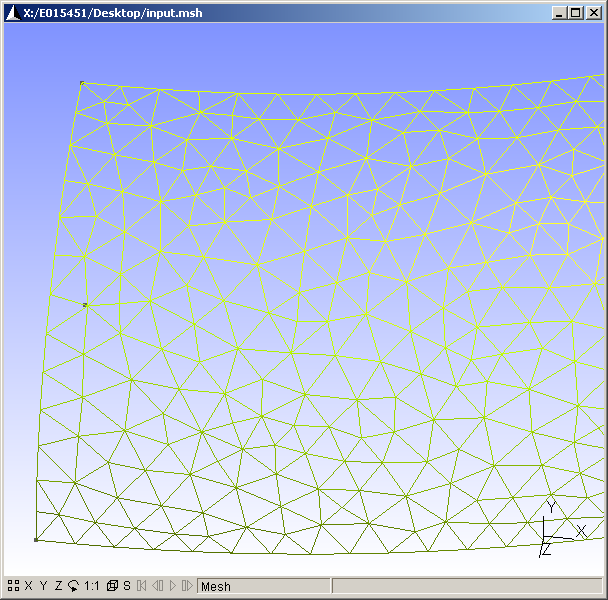Toggle mouse selection with the S button

click(x=127, y=586)
